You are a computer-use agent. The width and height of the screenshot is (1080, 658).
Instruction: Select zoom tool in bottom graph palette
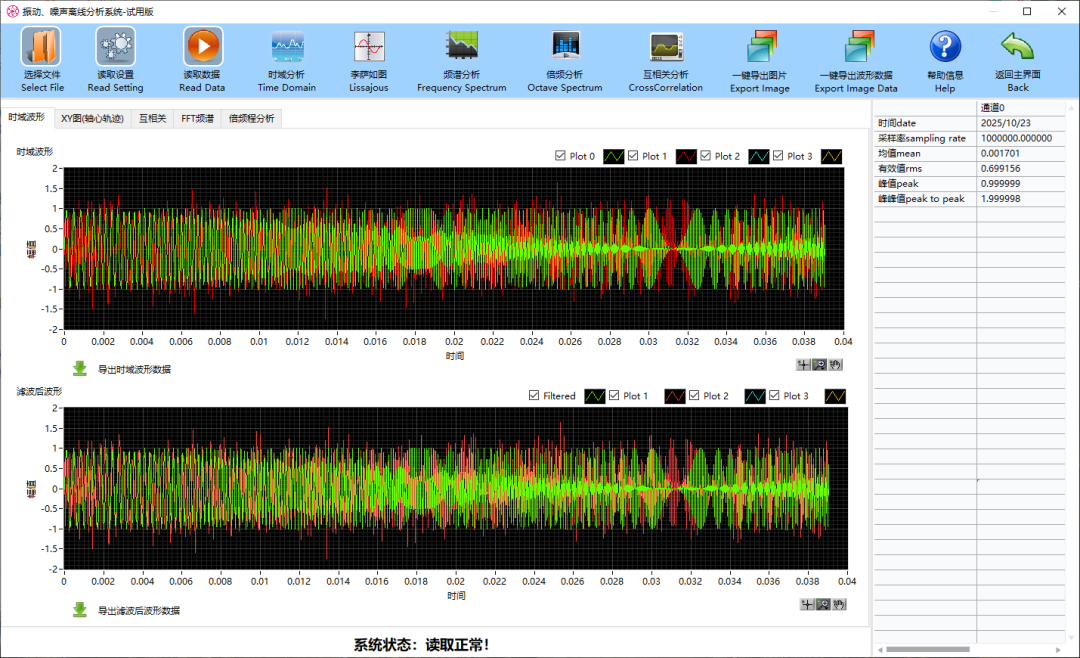[823, 604]
